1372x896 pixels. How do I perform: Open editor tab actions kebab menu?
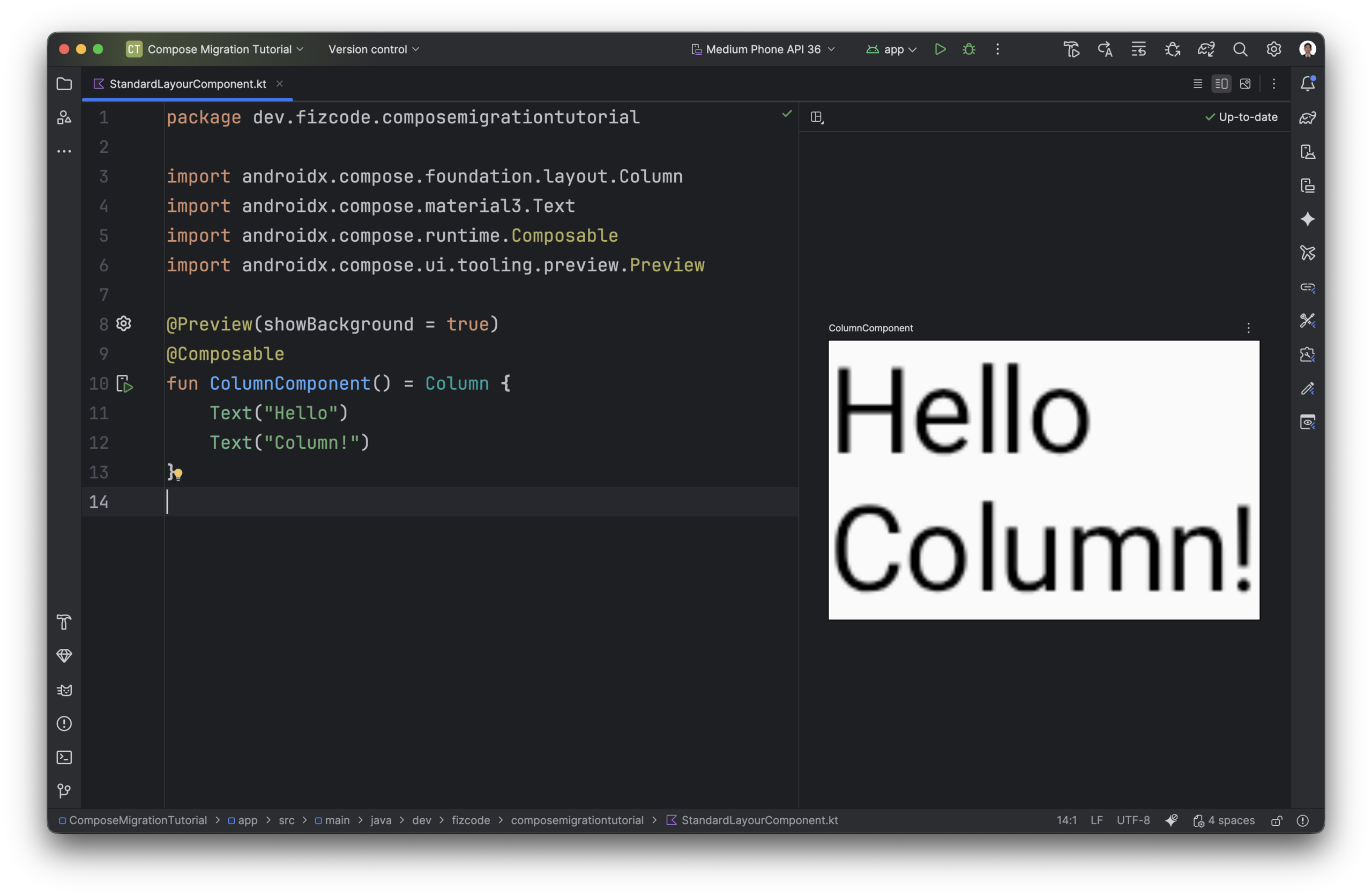pyautogui.click(x=1274, y=84)
